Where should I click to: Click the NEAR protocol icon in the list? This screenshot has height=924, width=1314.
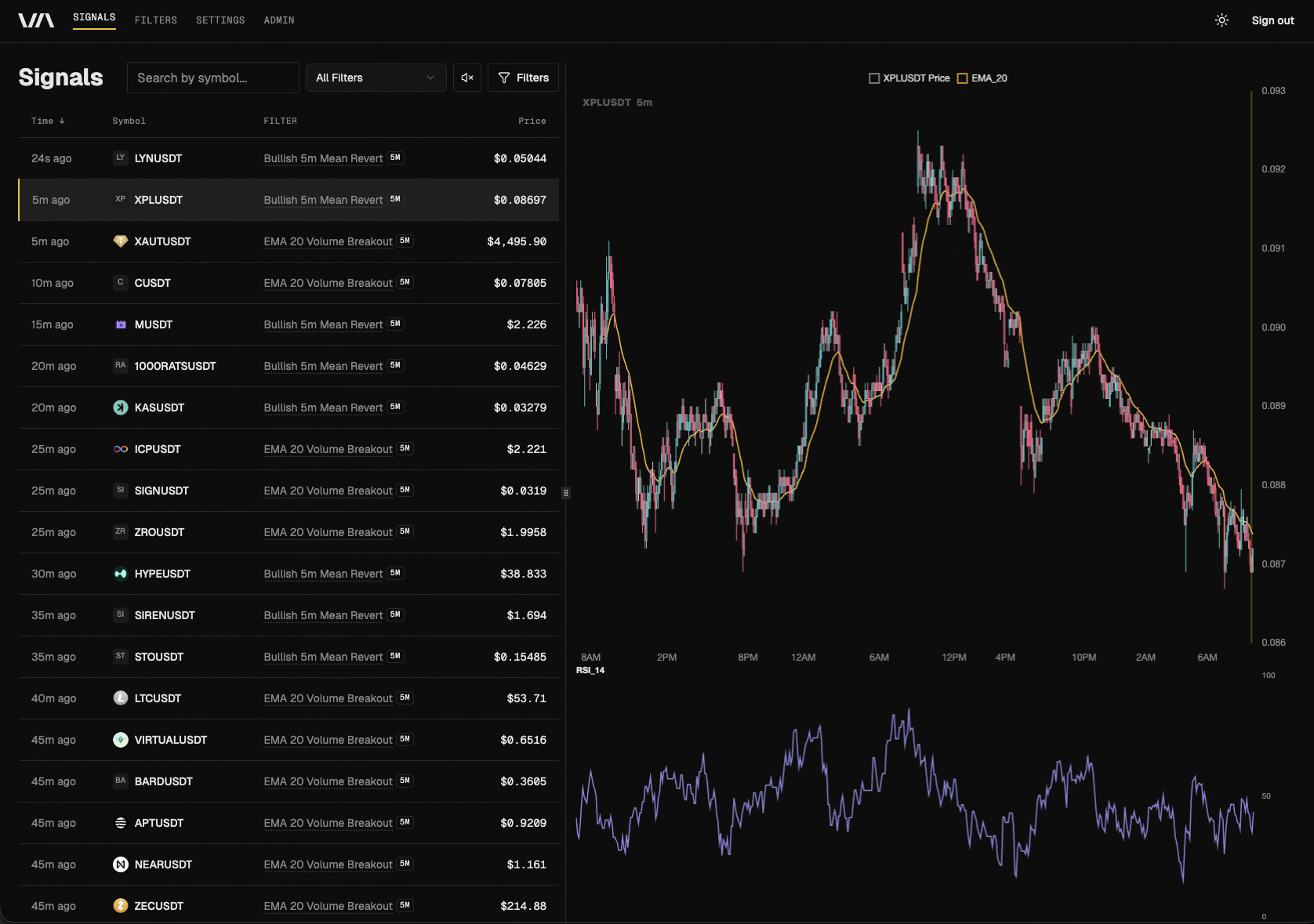click(120, 864)
